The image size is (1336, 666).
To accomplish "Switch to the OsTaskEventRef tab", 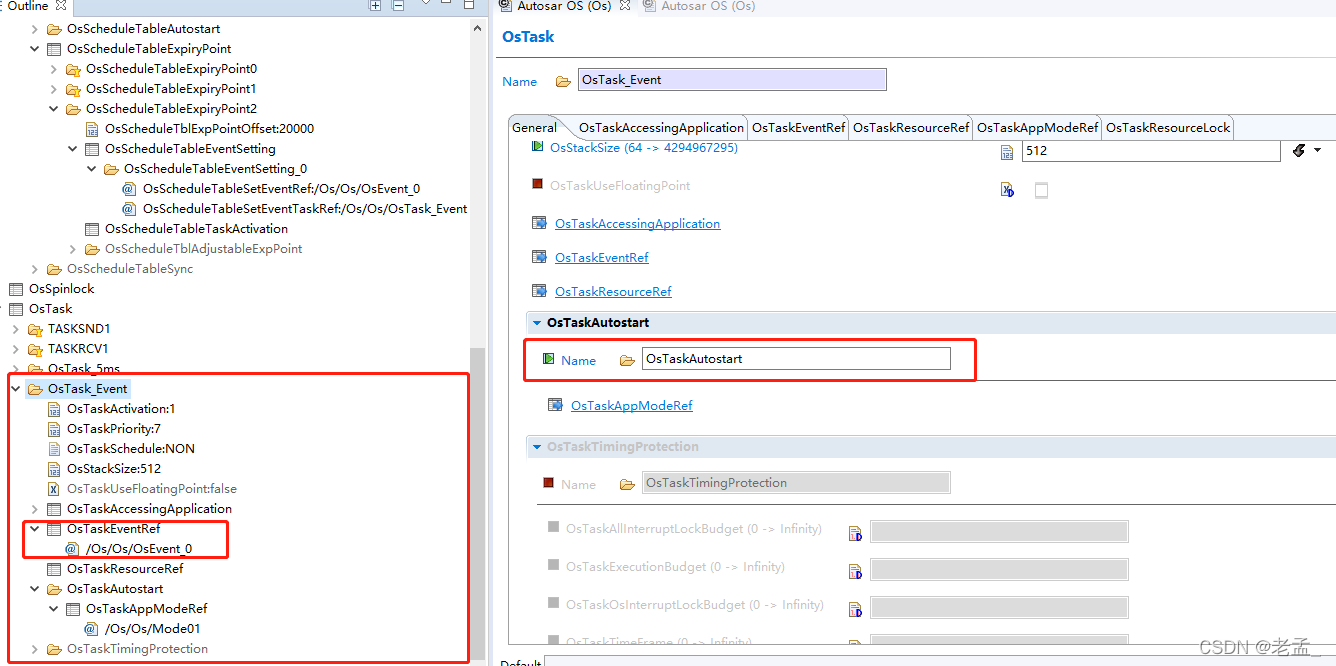I will click(799, 127).
